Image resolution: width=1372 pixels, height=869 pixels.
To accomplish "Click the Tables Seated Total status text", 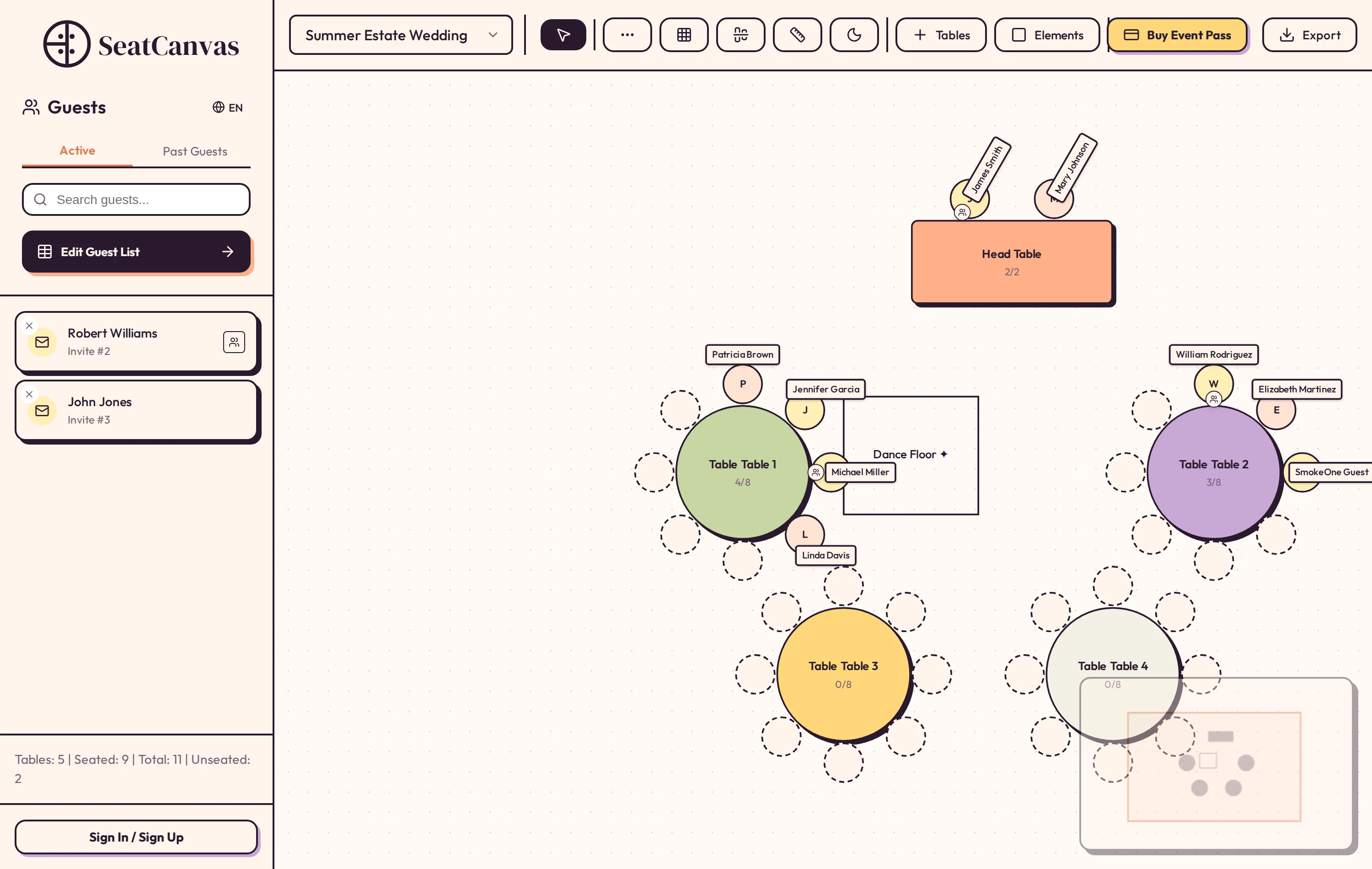I will click(132, 768).
